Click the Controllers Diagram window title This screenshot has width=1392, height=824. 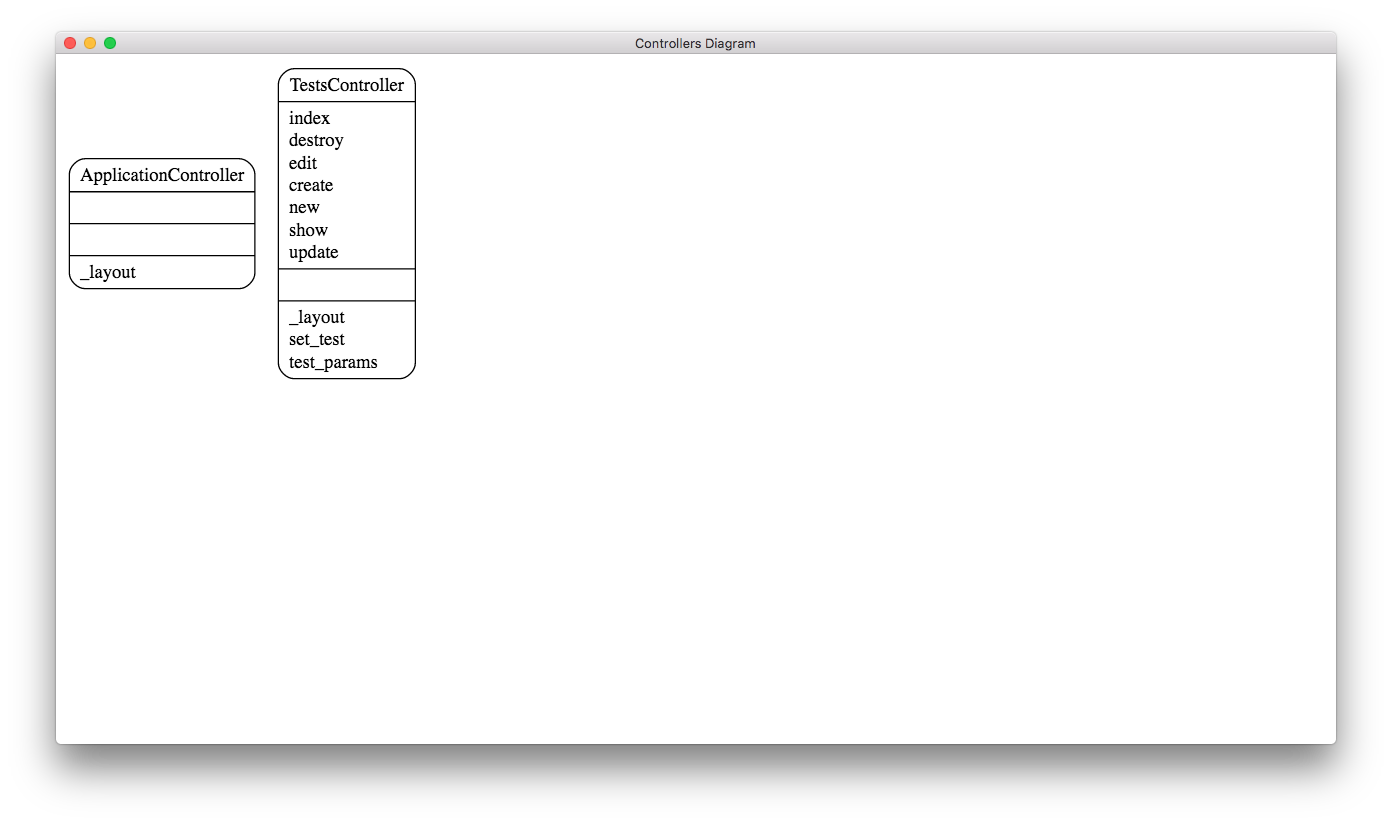[x=695, y=43]
